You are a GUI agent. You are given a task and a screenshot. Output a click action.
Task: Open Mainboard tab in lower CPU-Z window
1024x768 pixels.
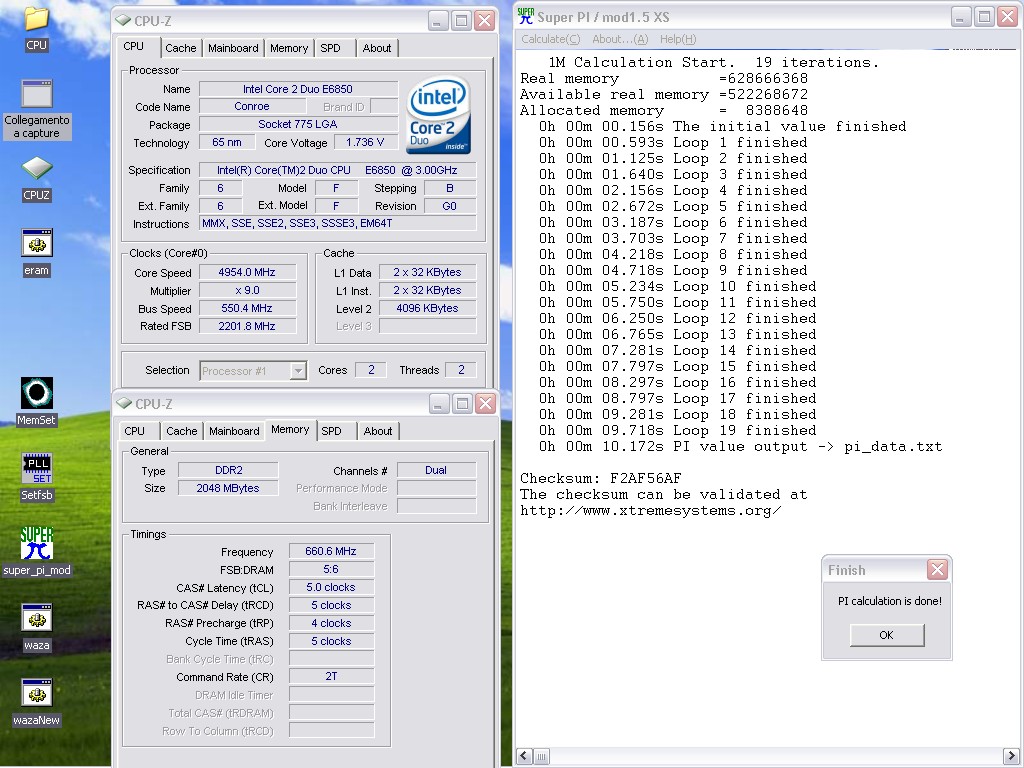234,431
